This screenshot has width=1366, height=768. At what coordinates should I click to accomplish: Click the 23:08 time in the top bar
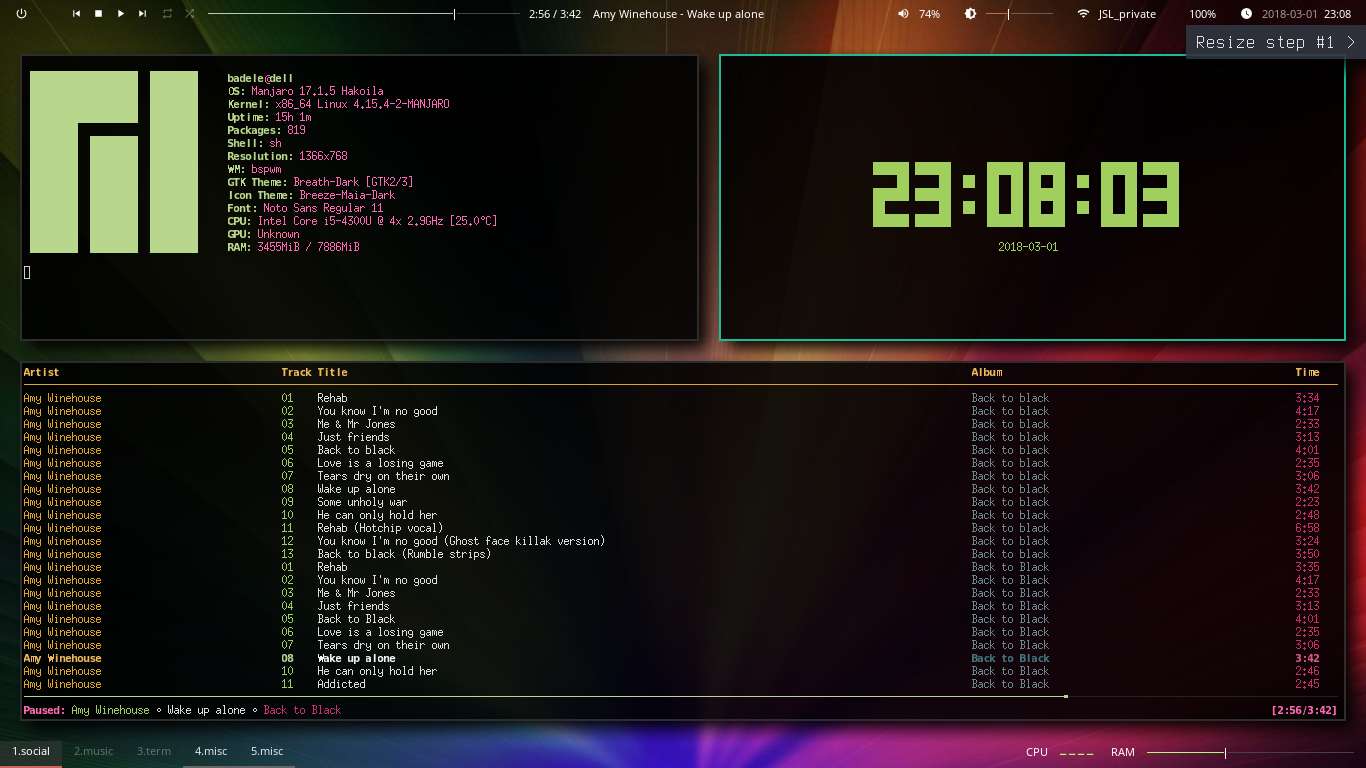1337,14
